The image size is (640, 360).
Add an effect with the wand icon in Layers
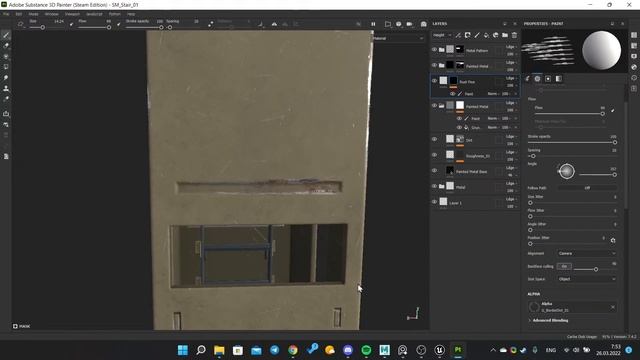point(458,35)
